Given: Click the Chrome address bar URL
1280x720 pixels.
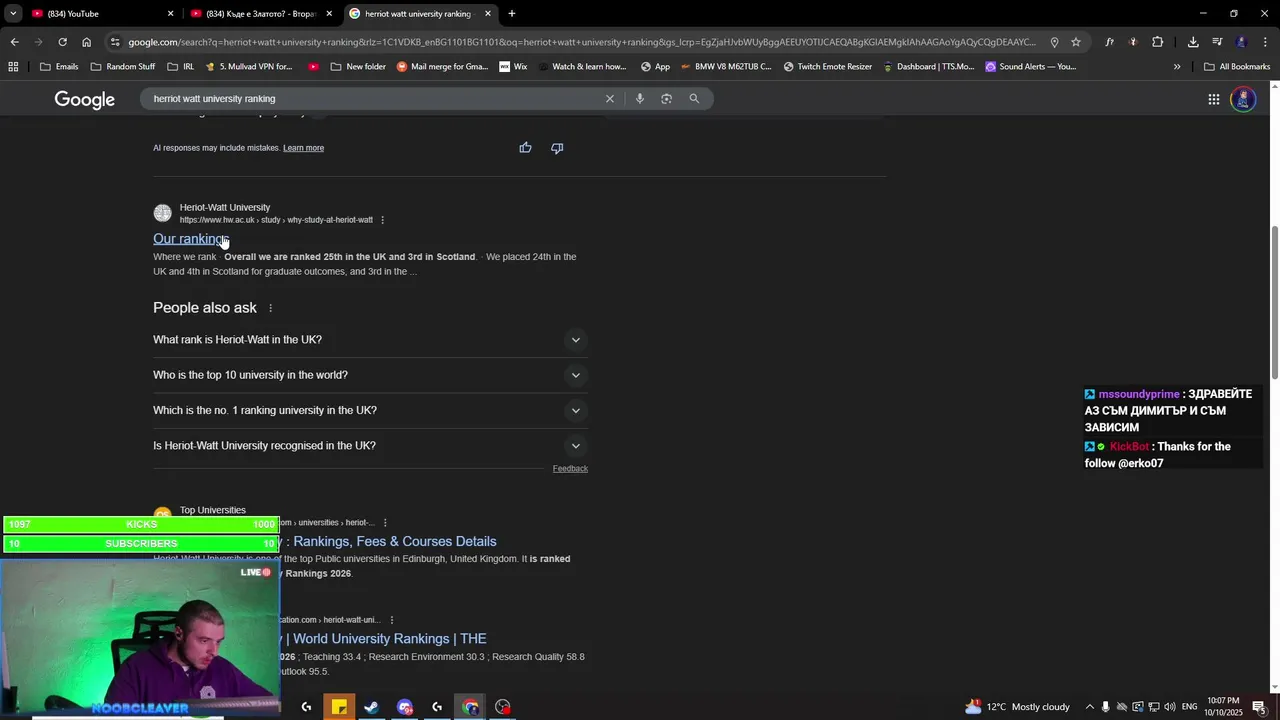Looking at the screenshot, I should (580, 42).
